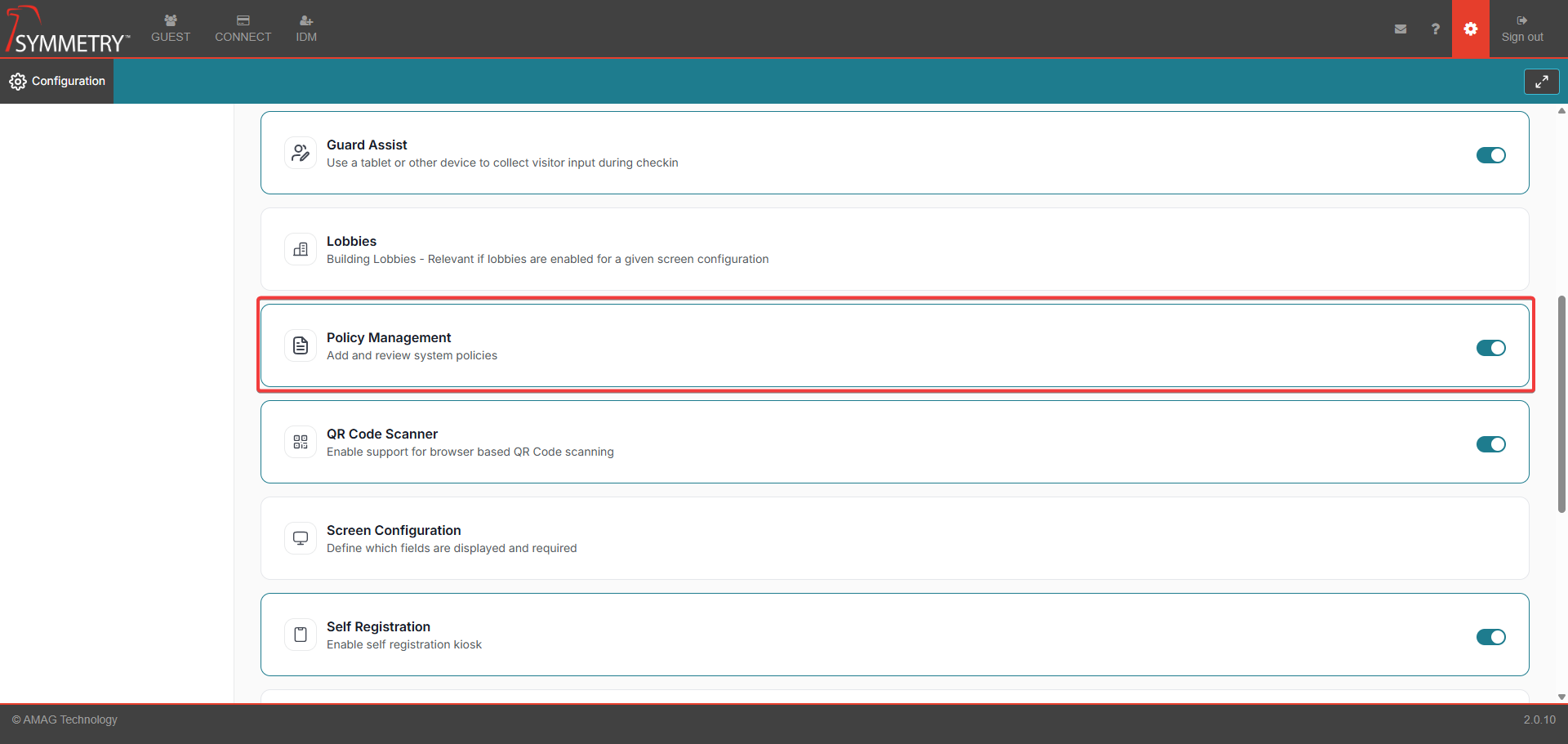Screen dimensions: 1568x744
Task: Go to the CONNECT menu
Action: [x=243, y=29]
